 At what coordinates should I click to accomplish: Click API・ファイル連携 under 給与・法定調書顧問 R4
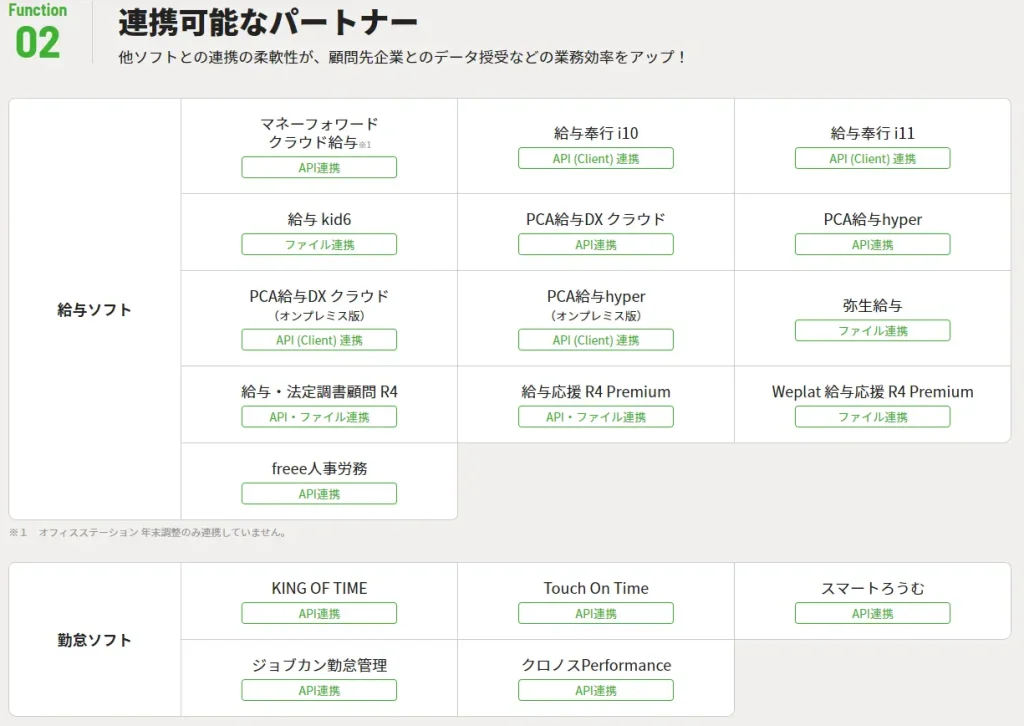[x=319, y=417]
